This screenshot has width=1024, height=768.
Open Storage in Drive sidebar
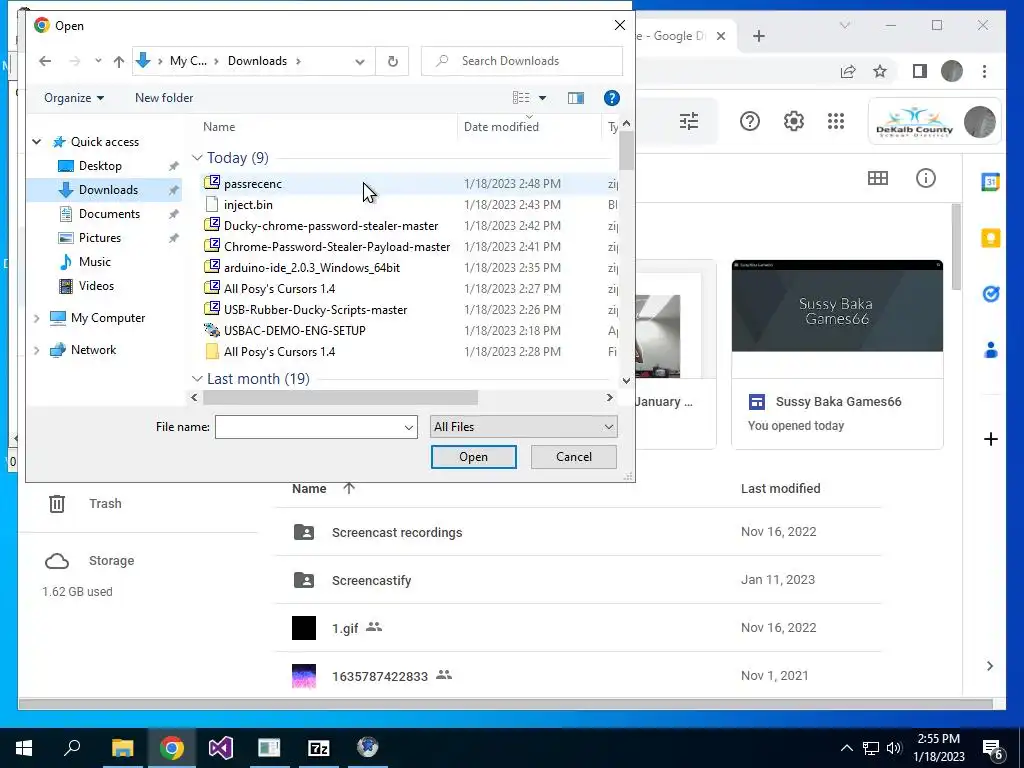pyautogui.click(x=111, y=561)
